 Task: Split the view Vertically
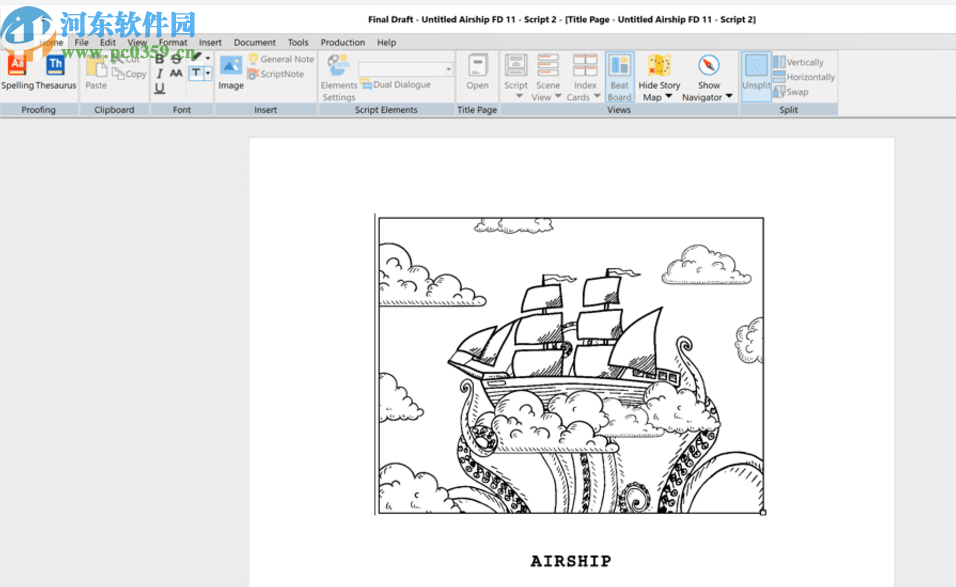[x=798, y=62]
